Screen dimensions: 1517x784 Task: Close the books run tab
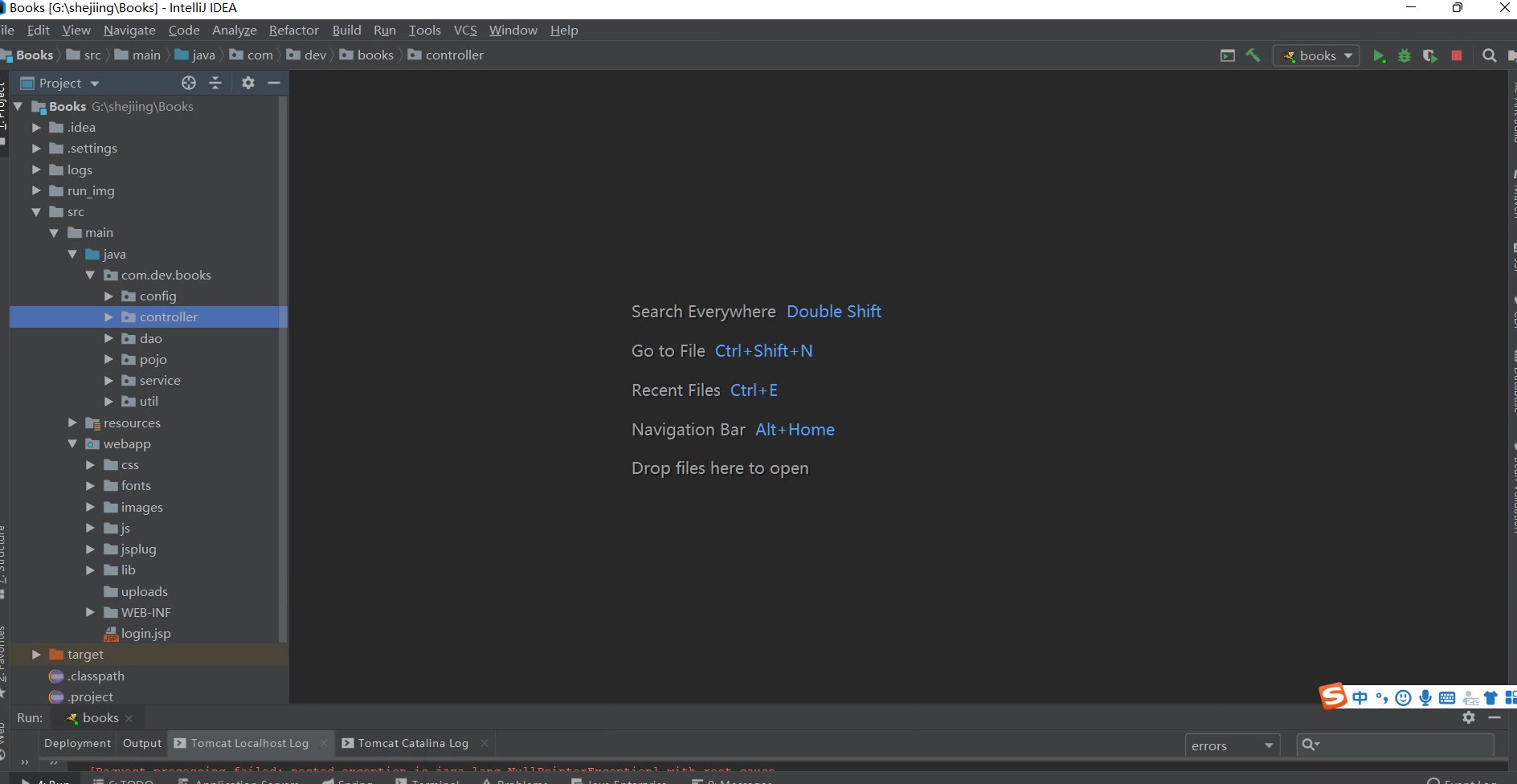[129, 718]
